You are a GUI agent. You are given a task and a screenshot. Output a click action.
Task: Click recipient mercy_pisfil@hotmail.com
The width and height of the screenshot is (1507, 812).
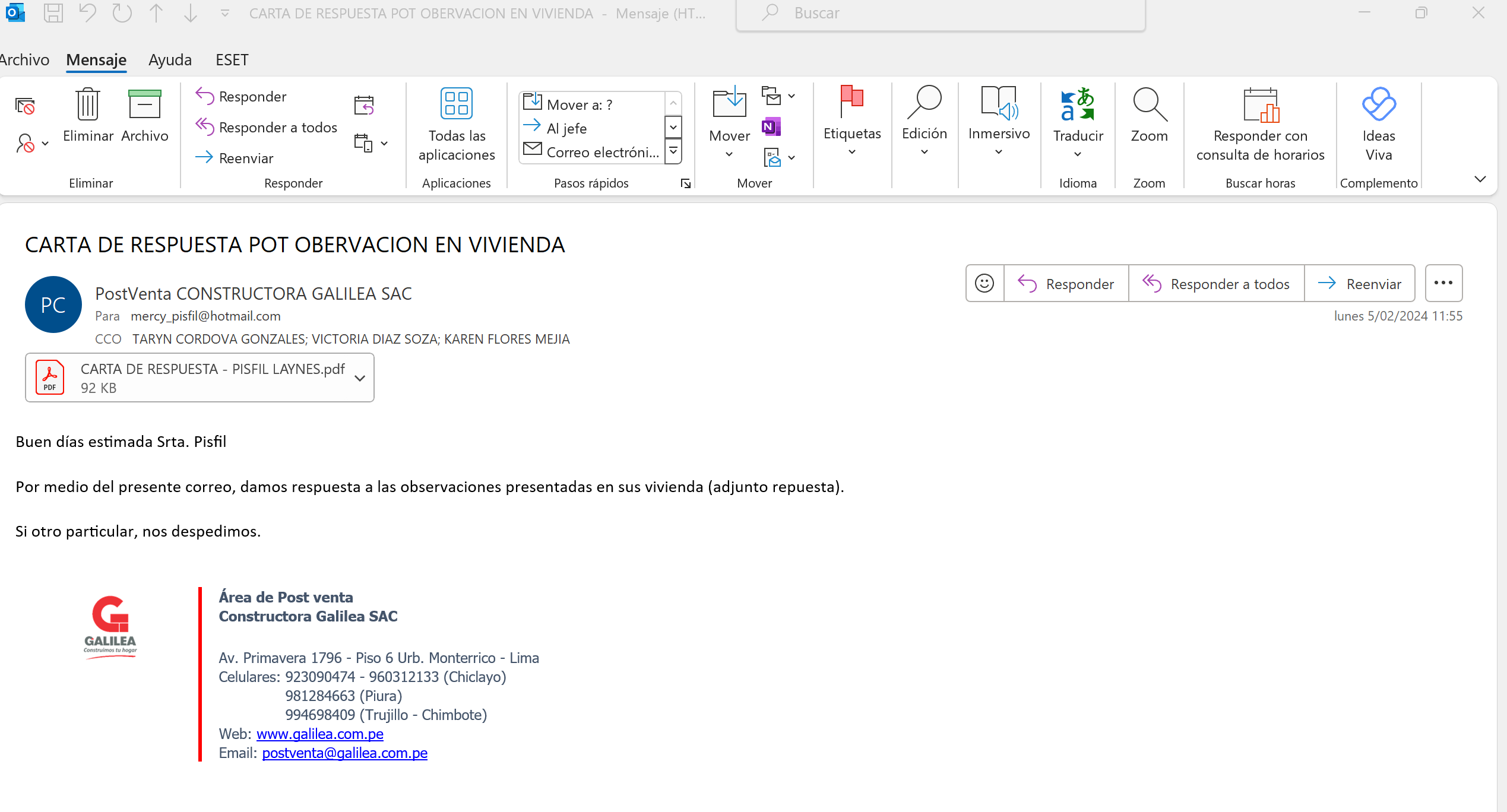pos(205,316)
